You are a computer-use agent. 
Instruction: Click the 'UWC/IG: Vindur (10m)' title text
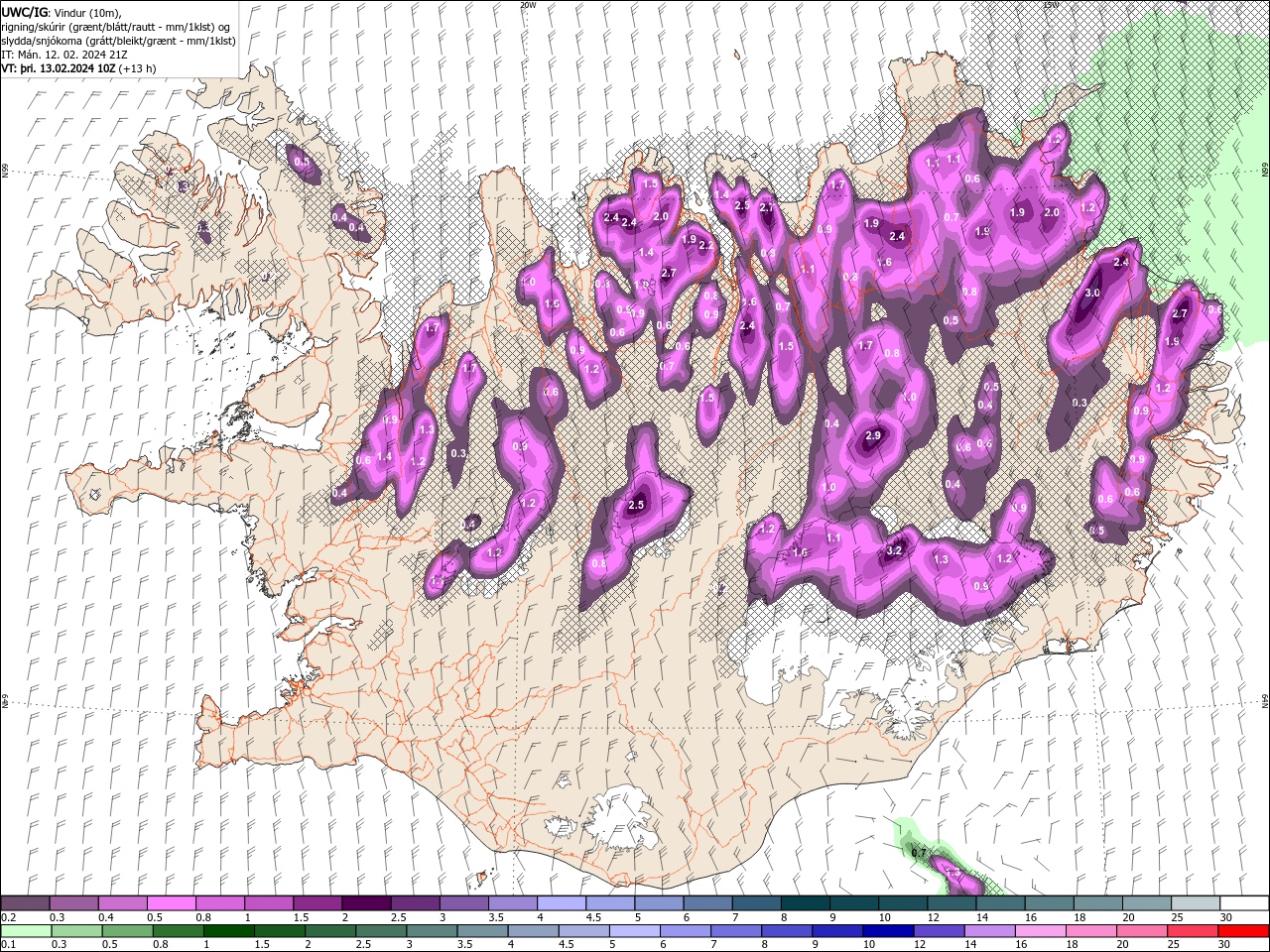[x=62, y=12]
